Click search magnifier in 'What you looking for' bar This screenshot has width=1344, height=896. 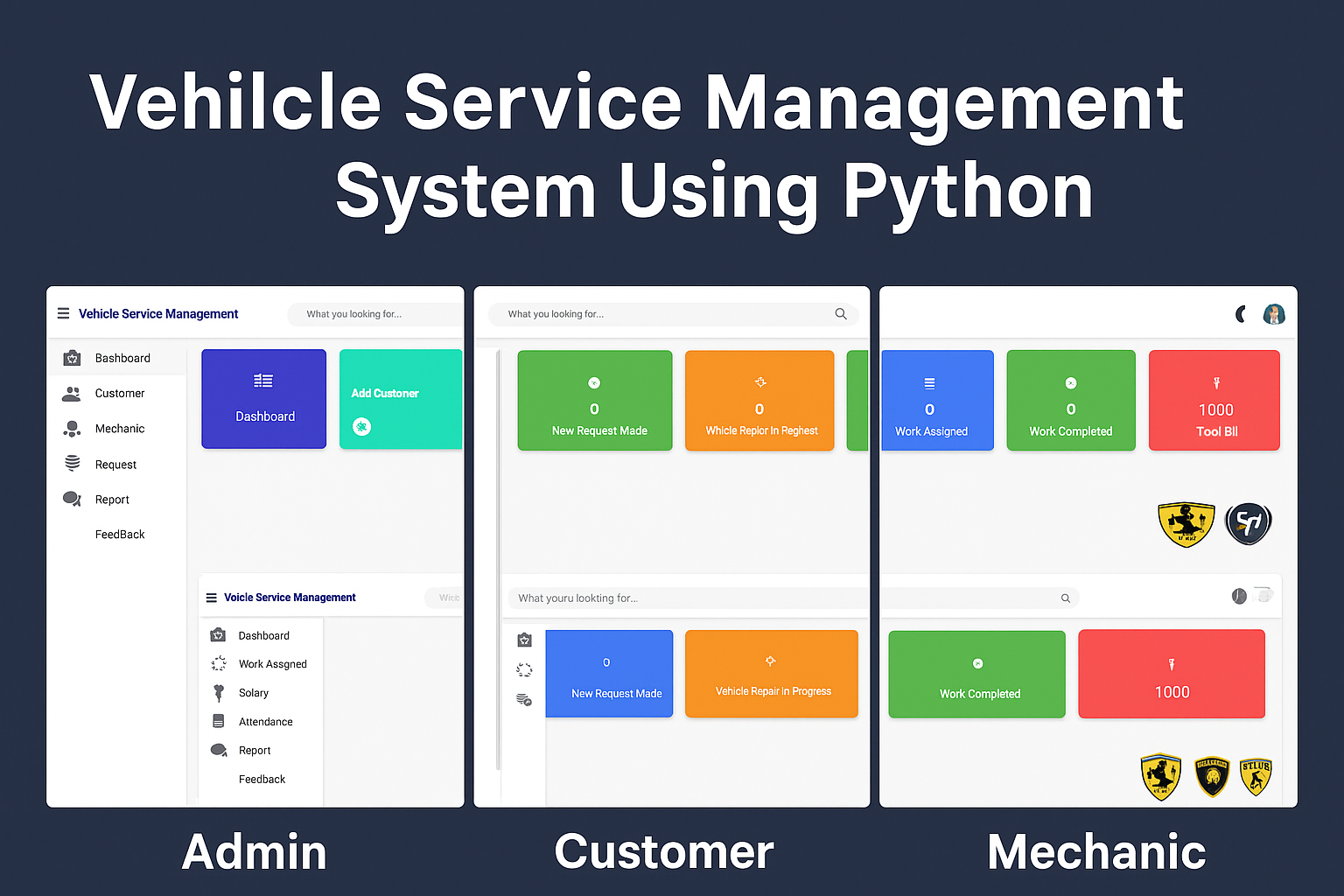[x=841, y=313]
